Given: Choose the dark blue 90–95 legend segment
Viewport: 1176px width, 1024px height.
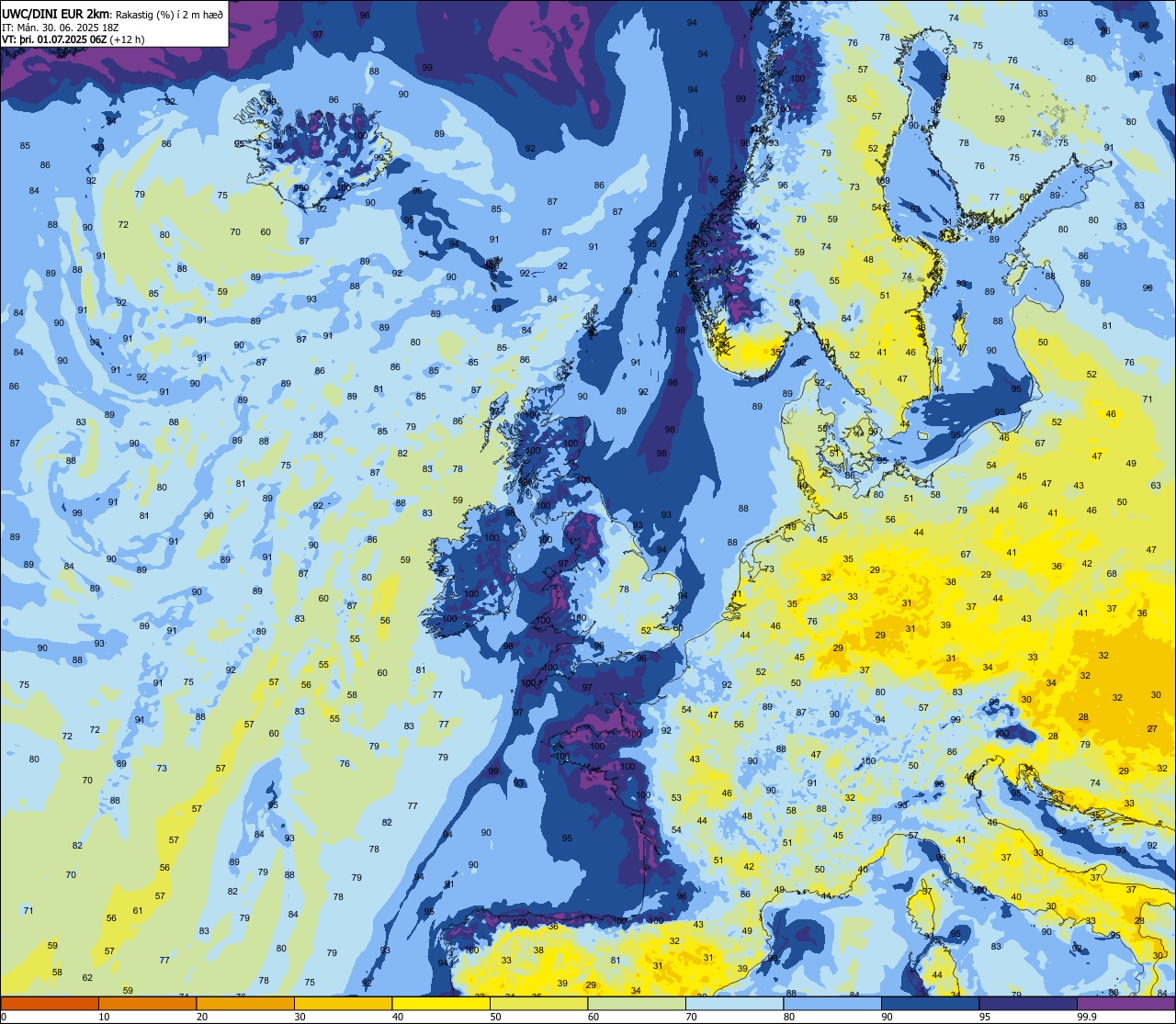Looking at the screenshot, I should (x=930, y=1003).
